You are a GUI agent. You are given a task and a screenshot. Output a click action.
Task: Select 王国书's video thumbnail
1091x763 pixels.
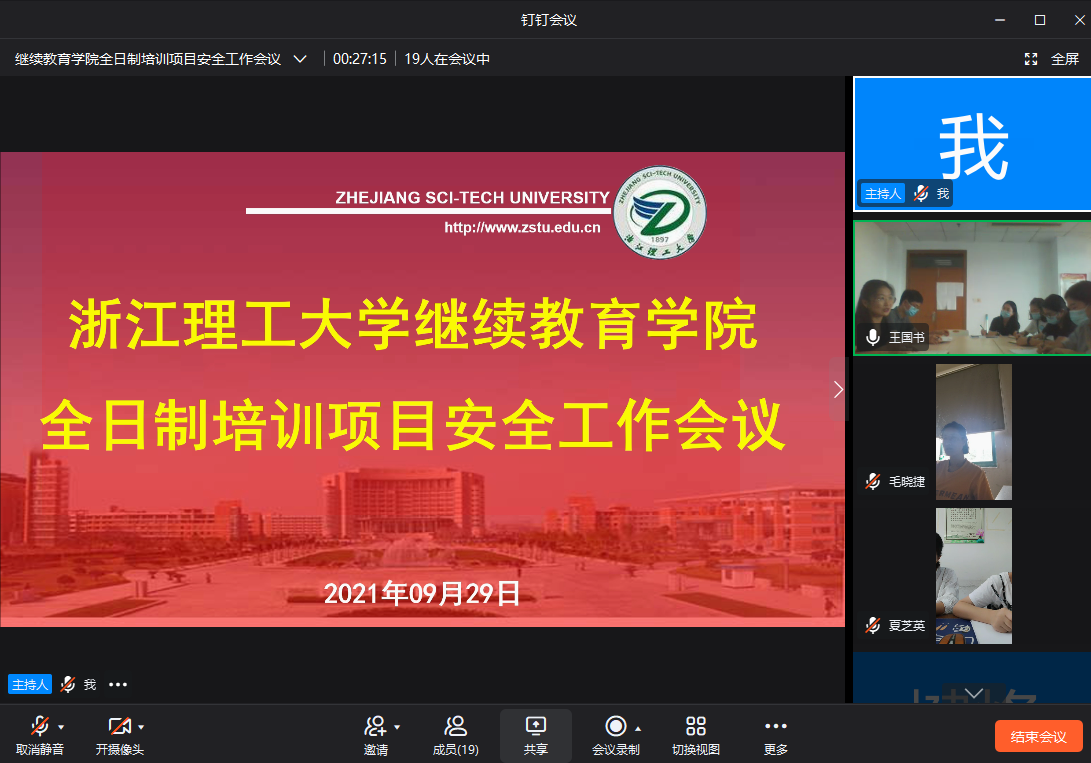tap(971, 288)
